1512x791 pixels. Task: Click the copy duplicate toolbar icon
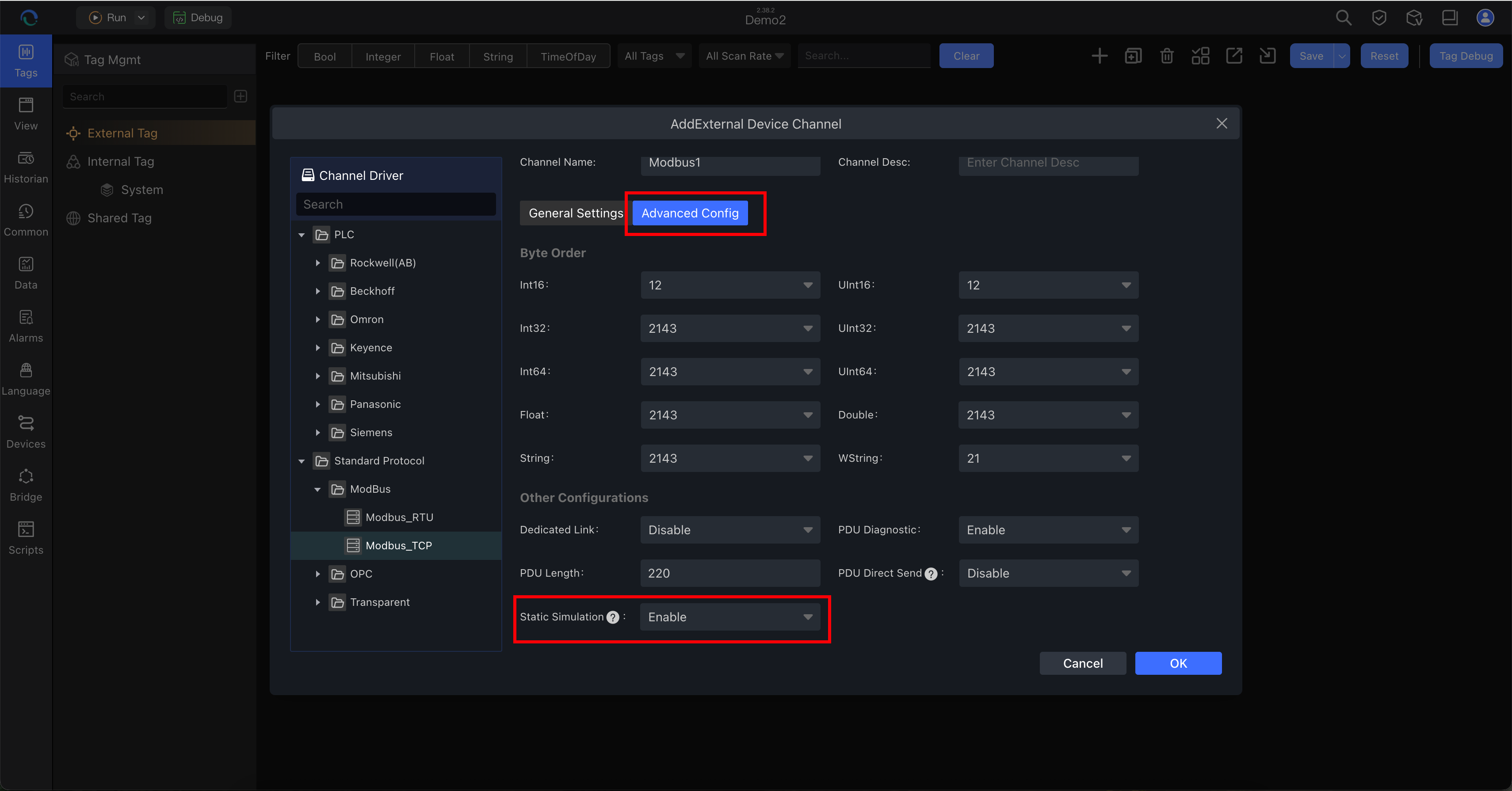[1133, 56]
